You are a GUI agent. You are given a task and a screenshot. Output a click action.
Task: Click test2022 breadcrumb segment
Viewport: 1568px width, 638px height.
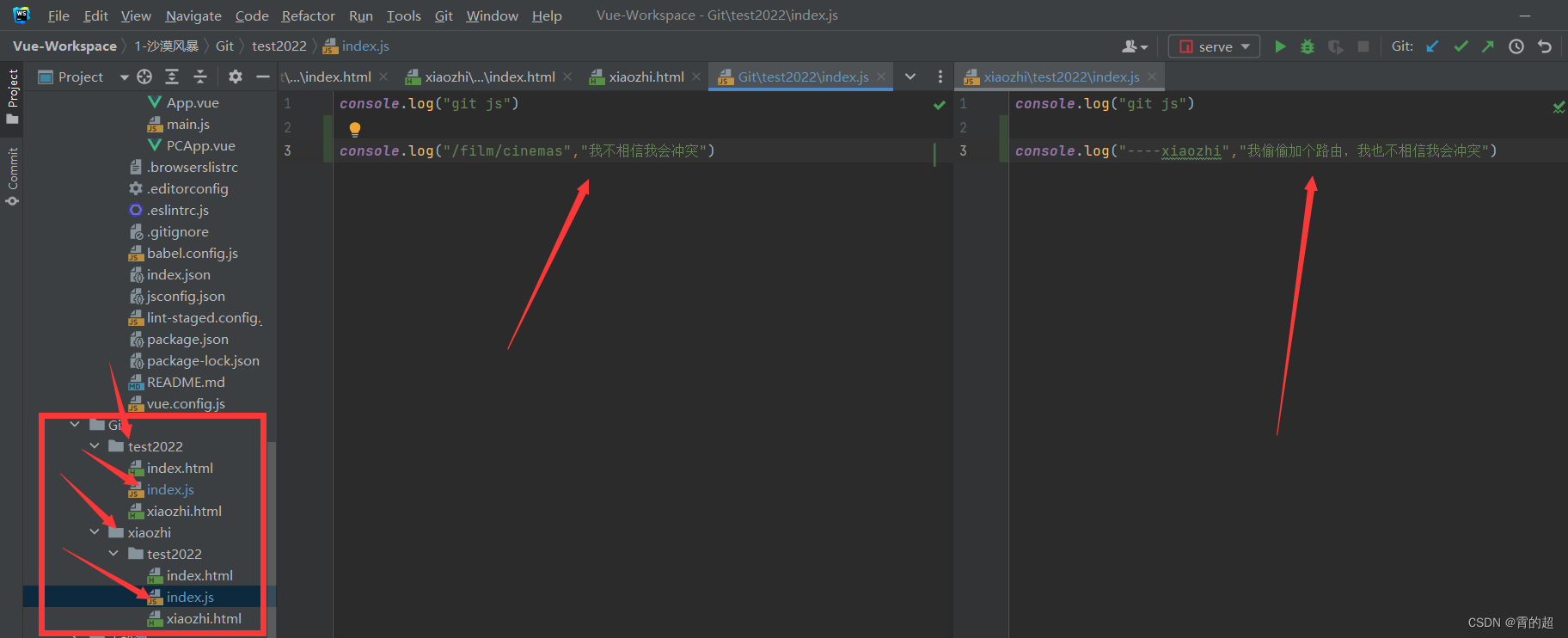[279, 46]
